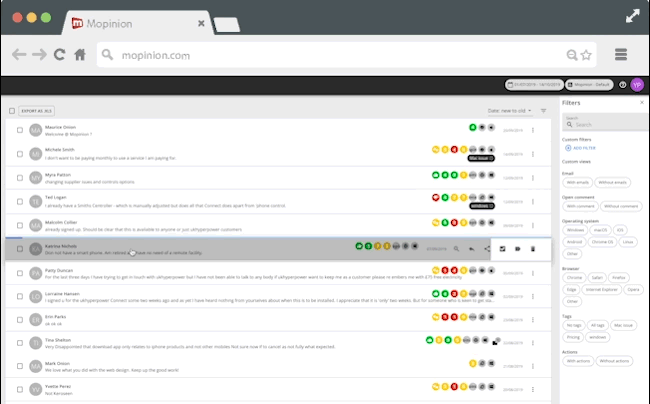The height and width of the screenshot is (404, 650).
Task: Click the filters Search field
Action: 605,122
